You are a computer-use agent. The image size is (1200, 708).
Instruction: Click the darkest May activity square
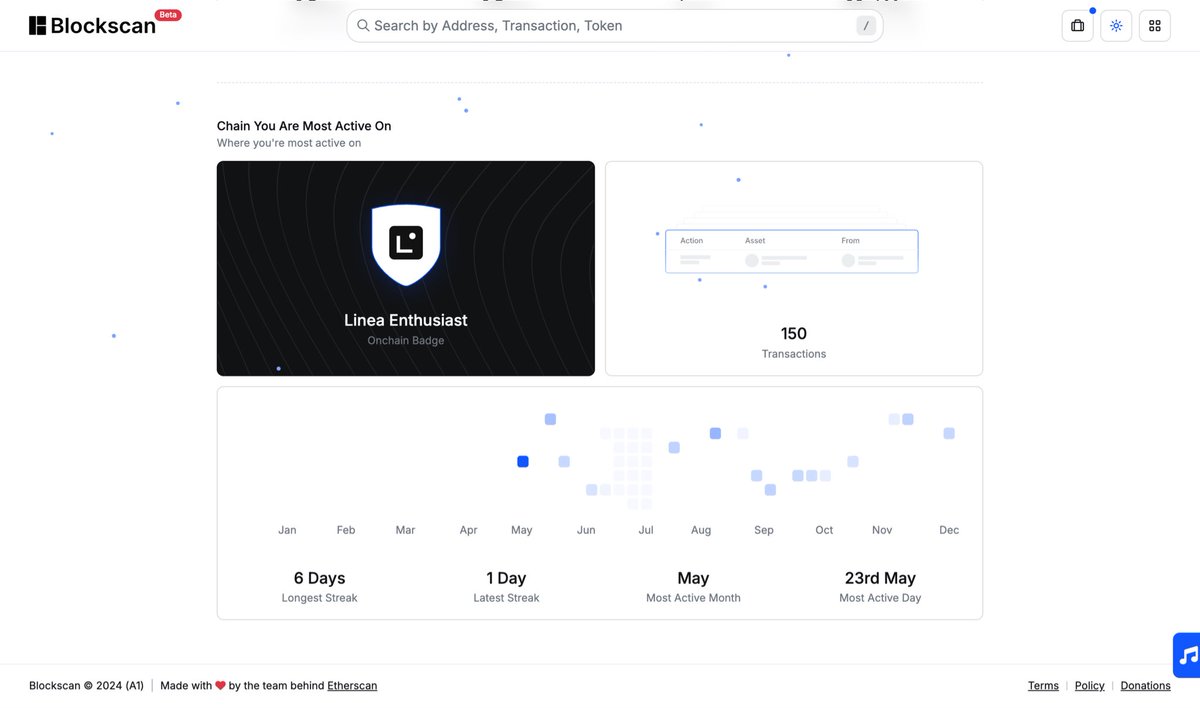[x=522, y=461]
